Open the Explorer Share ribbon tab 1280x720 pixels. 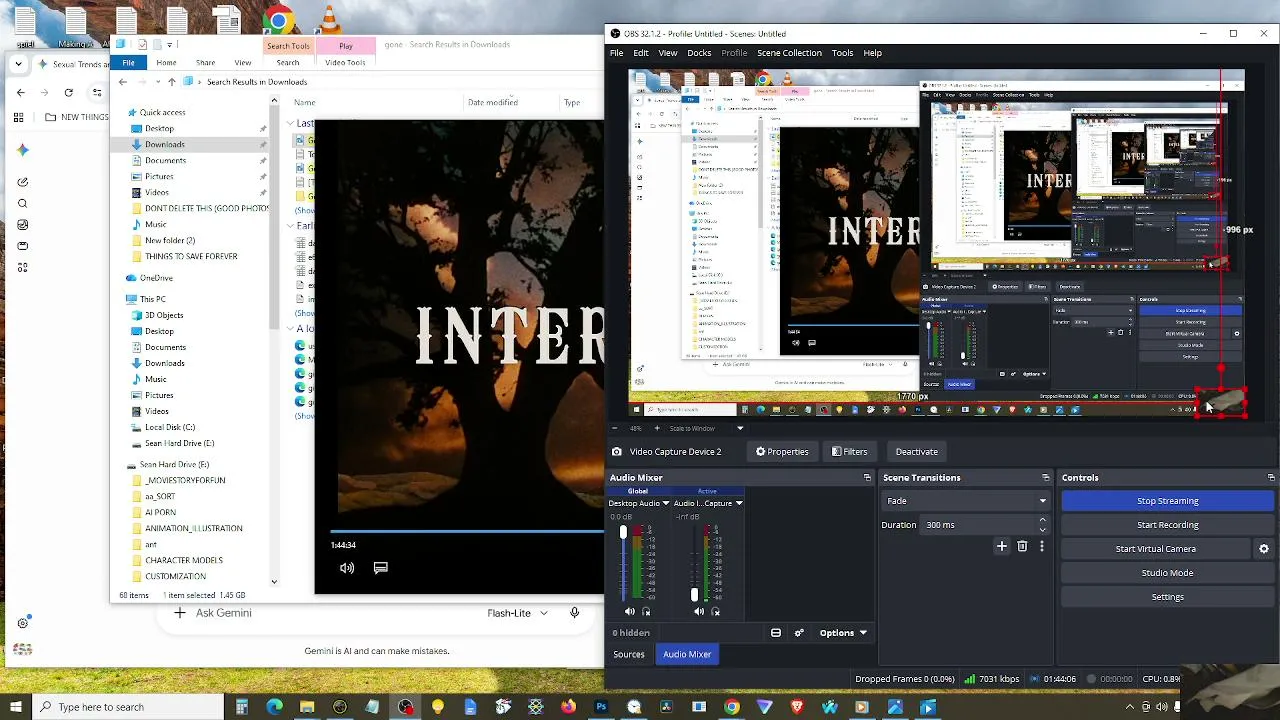(205, 62)
